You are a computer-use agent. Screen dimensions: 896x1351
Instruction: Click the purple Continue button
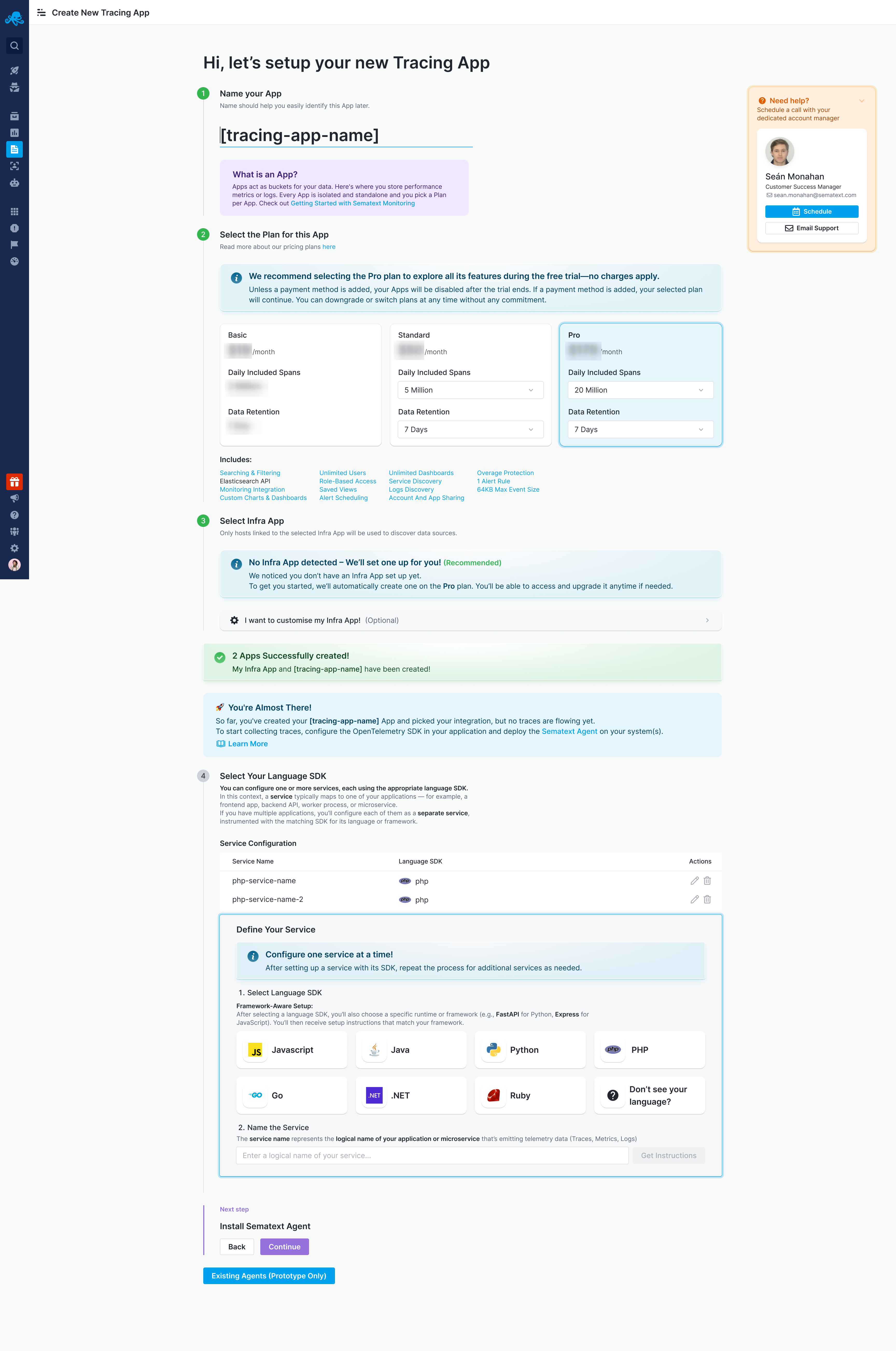pyautogui.click(x=285, y=1246)
